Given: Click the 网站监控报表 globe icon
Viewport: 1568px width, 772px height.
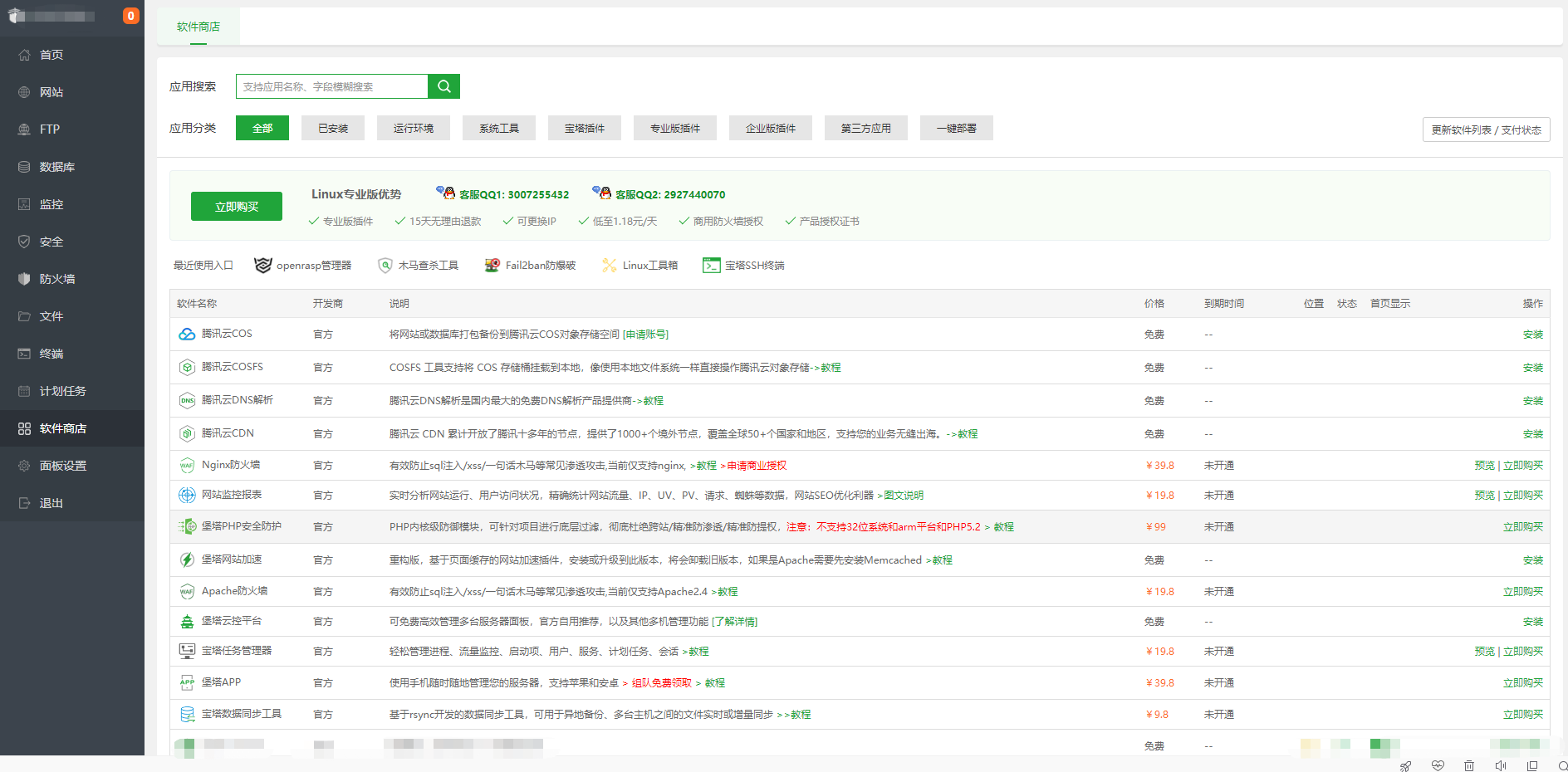Looking at the screenshot, I should (187, 495).
